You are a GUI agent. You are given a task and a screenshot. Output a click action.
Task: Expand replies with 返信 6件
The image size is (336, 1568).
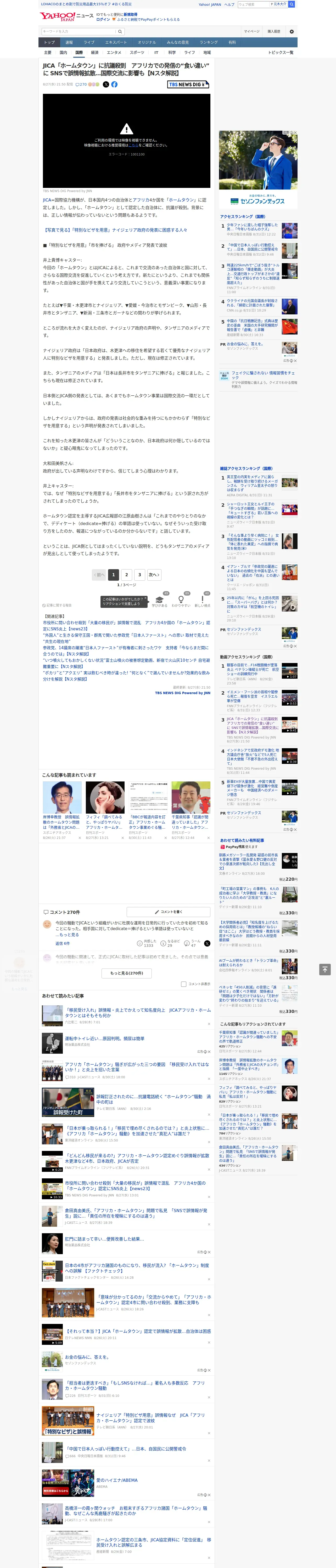63,943
